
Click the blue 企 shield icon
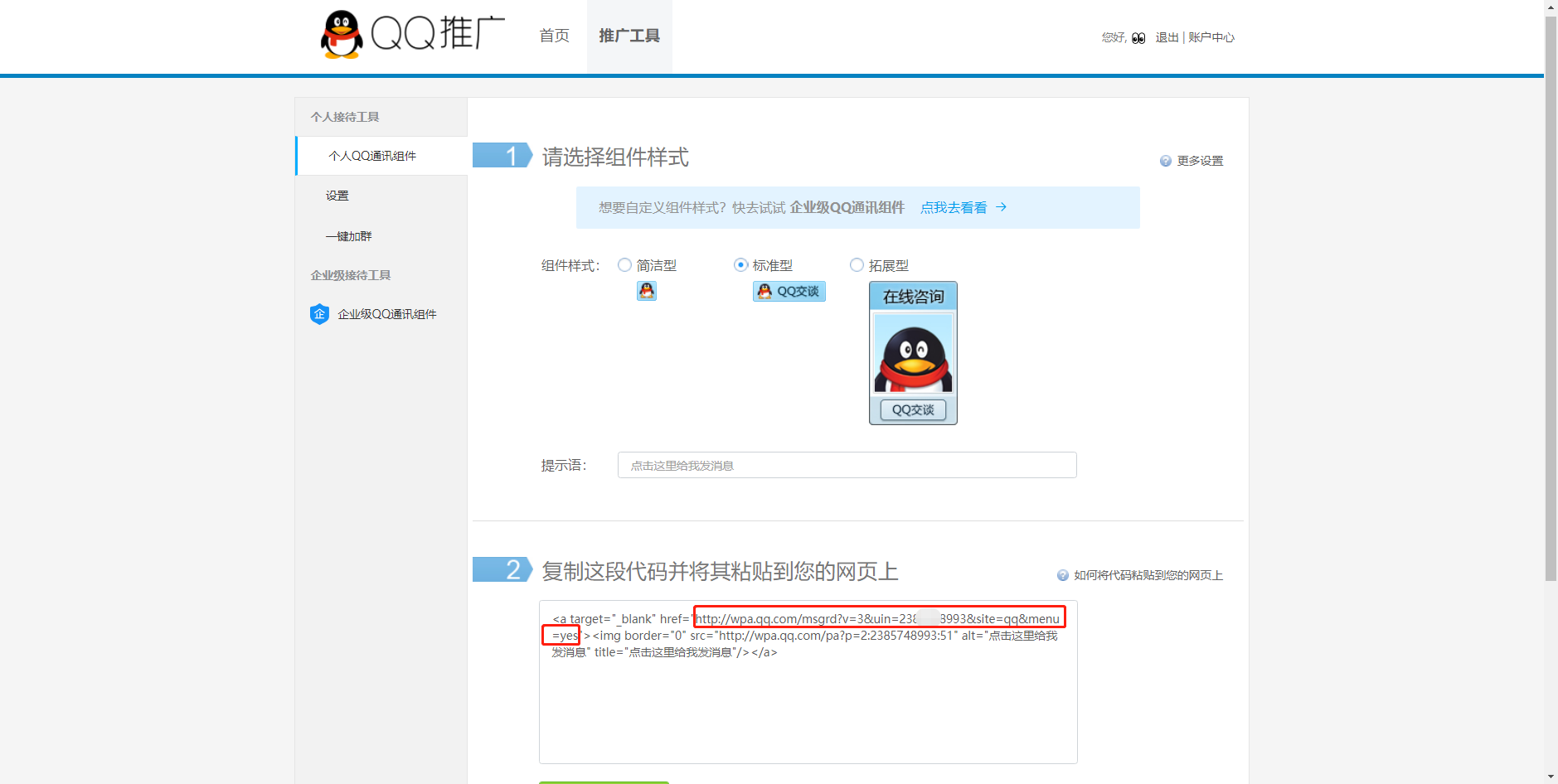(x=319, y=314)
